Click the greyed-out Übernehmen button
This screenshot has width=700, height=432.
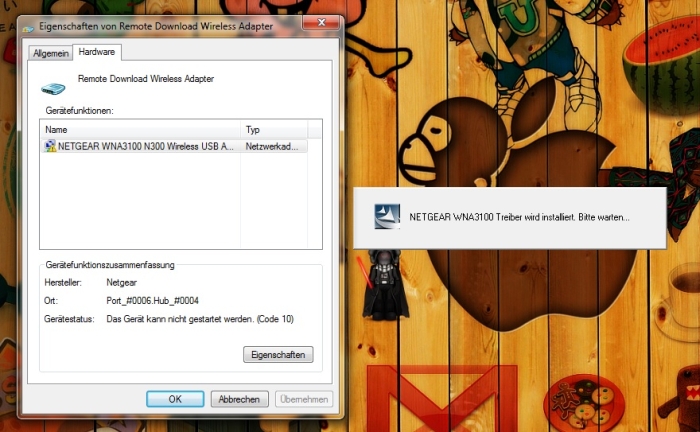[x=304, y=399]
